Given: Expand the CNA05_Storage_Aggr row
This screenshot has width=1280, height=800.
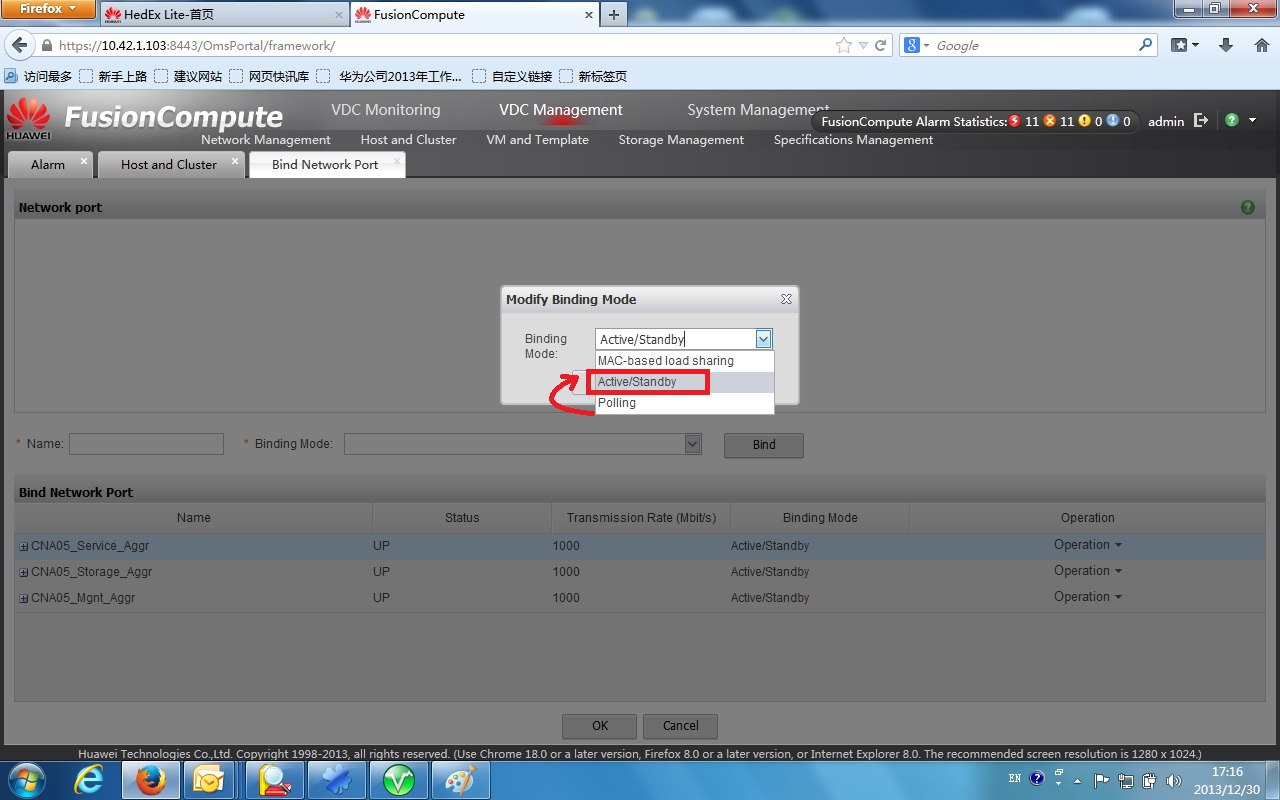Looking at the screenshot, I should coord(24,572).
